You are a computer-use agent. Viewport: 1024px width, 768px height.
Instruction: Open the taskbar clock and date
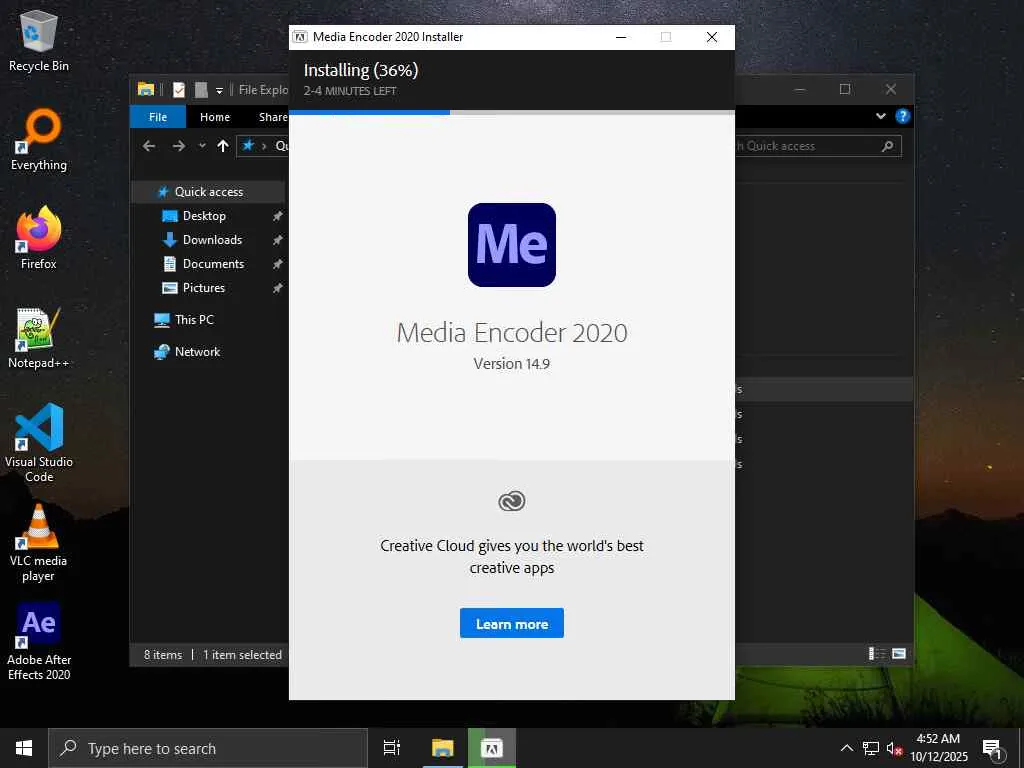tap(938, 748)
